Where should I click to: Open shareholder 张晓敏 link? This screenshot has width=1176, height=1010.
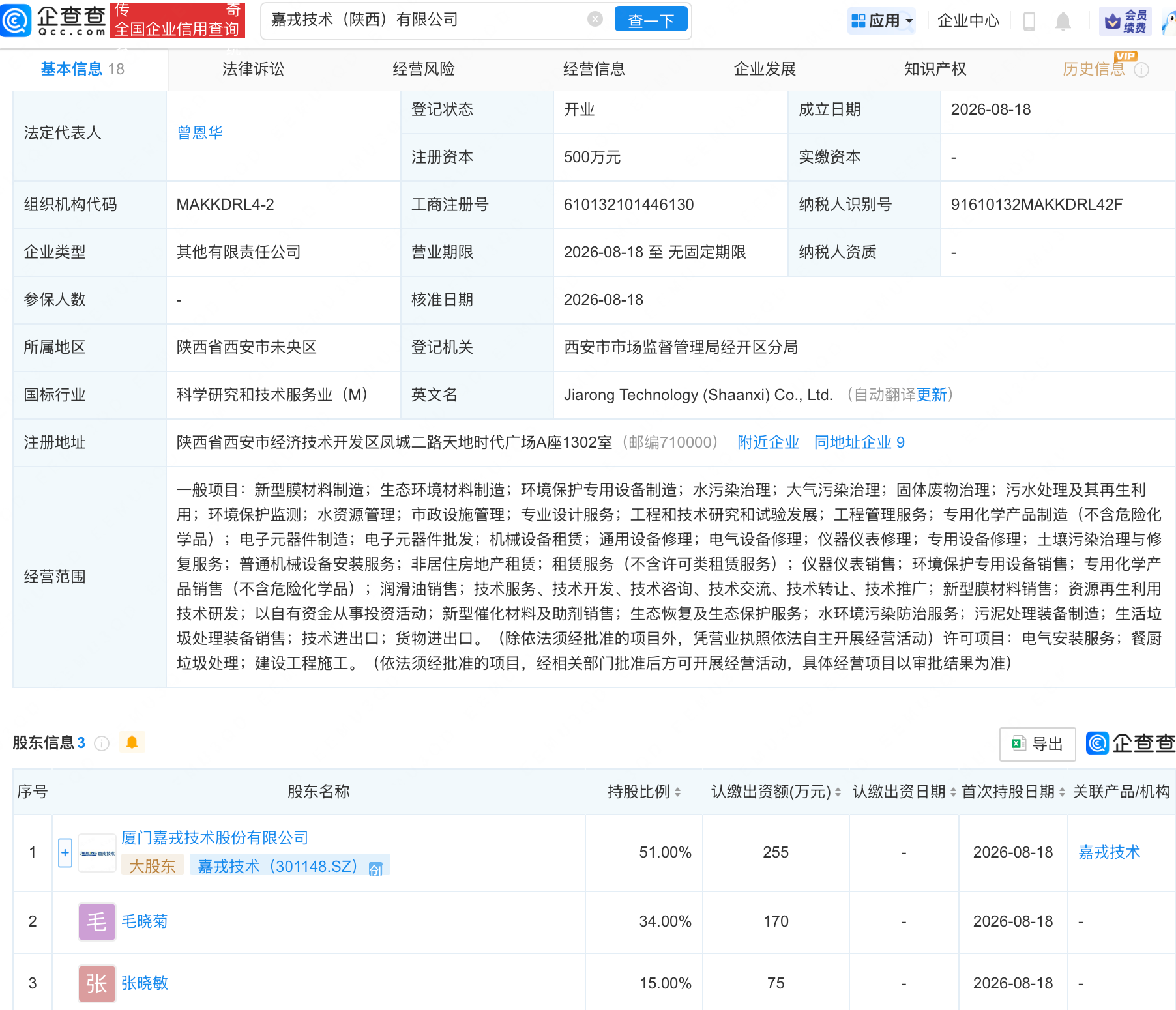pyautogui.click(x=145, y=983)
